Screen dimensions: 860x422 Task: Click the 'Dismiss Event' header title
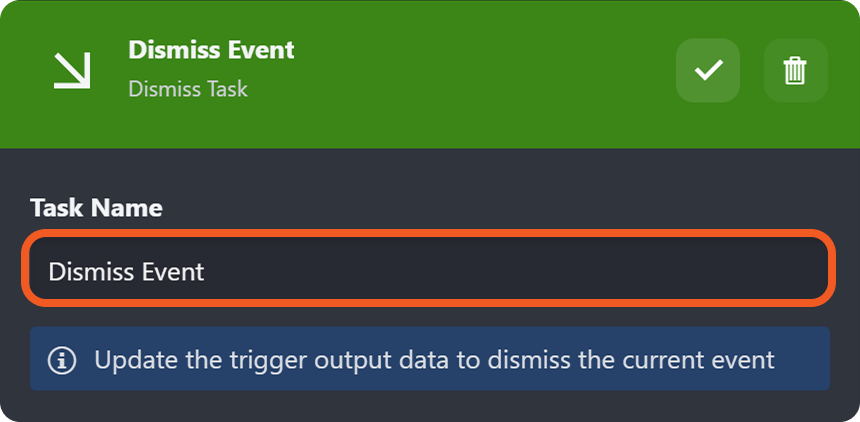tap(211, 50)
